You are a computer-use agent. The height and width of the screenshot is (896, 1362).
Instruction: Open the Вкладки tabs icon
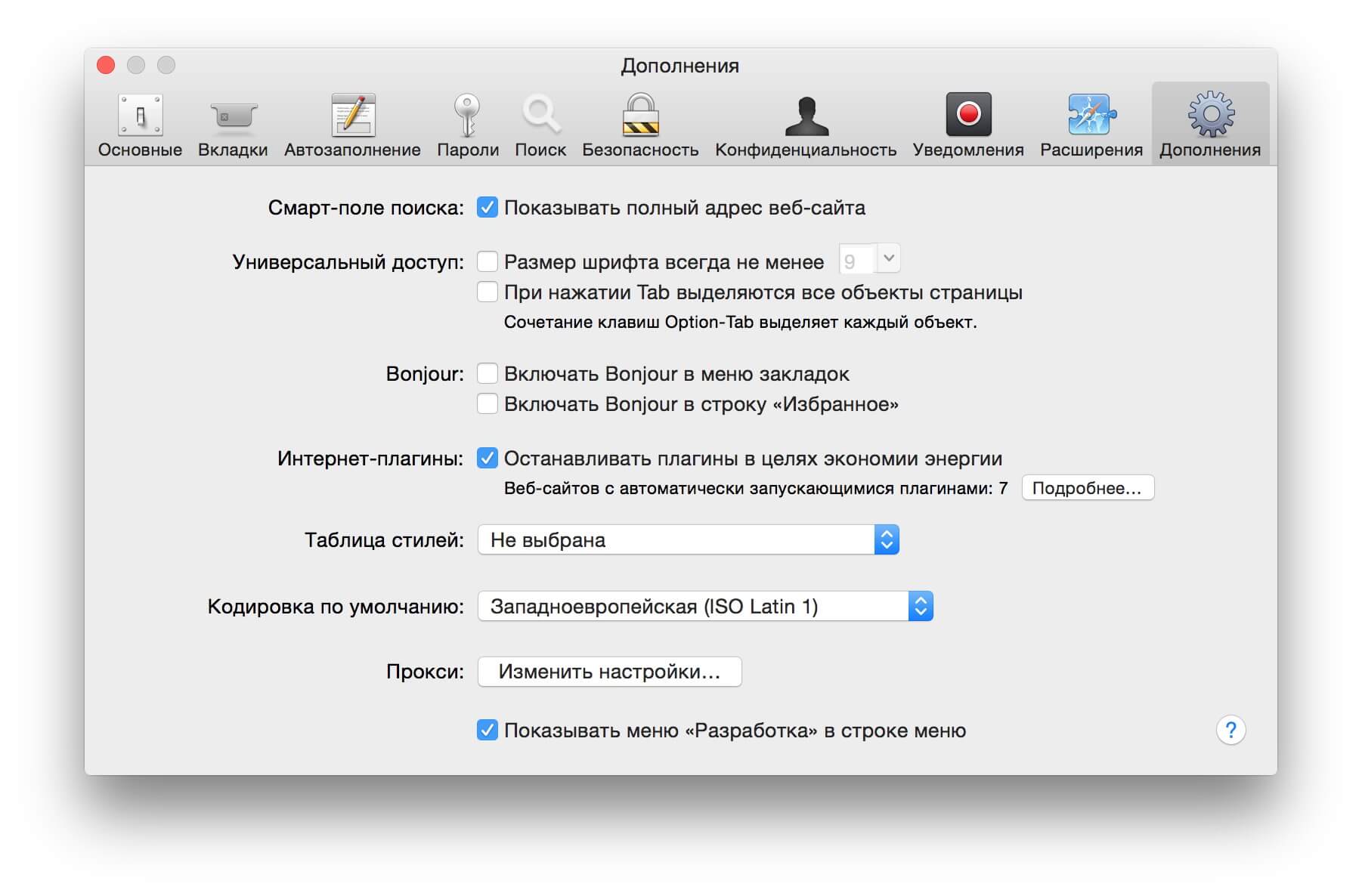click(x=234, y=116)
